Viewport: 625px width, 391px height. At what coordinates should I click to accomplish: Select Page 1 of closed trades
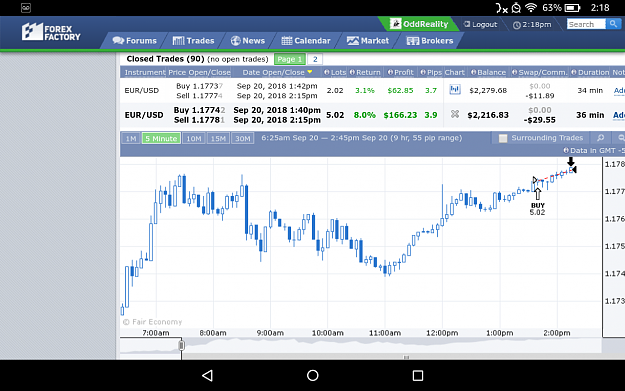(x=290, y=59)
